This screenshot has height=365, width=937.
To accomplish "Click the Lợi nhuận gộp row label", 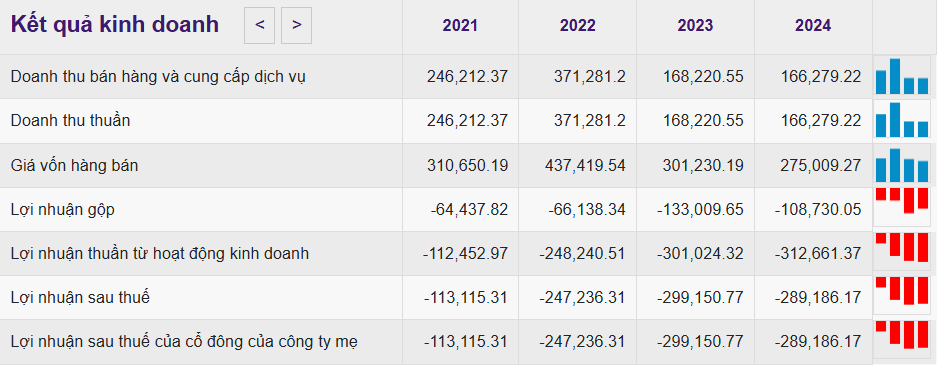I will coord(63,210).
